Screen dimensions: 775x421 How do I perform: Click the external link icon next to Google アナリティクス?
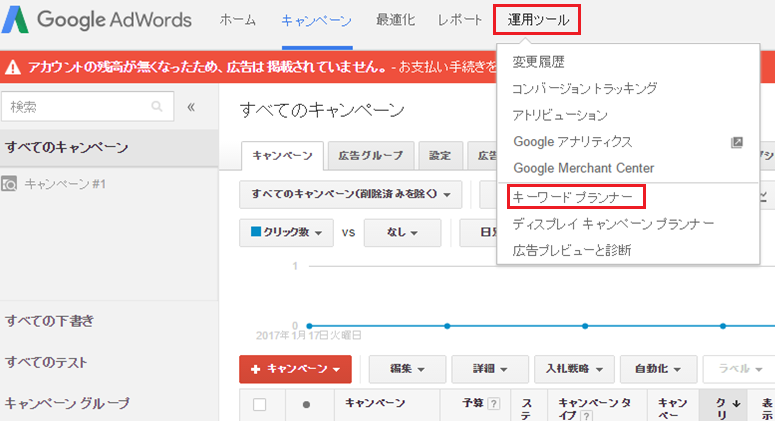point(736,142)
